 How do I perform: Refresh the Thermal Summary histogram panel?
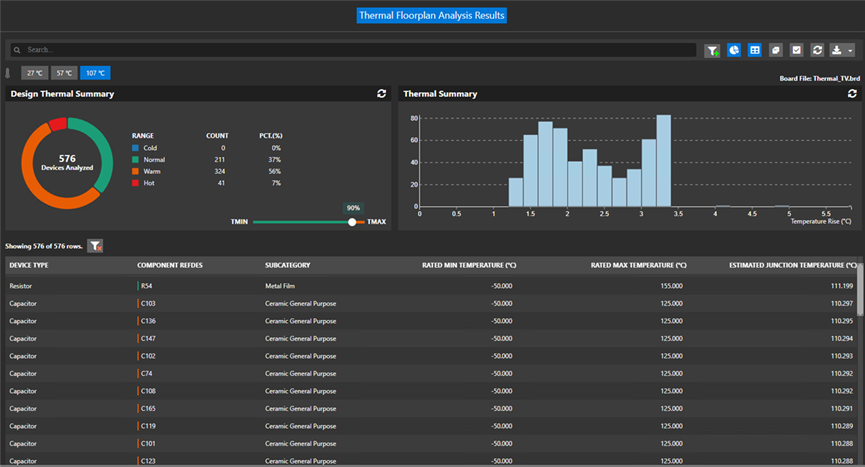point(851,94)
